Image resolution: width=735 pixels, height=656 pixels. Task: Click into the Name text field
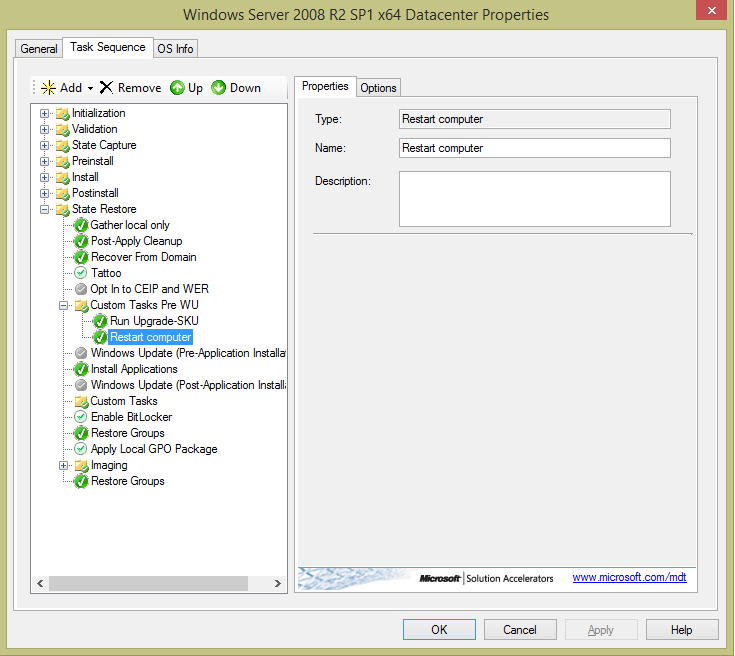pyautogui.click(x=534, y=148)
